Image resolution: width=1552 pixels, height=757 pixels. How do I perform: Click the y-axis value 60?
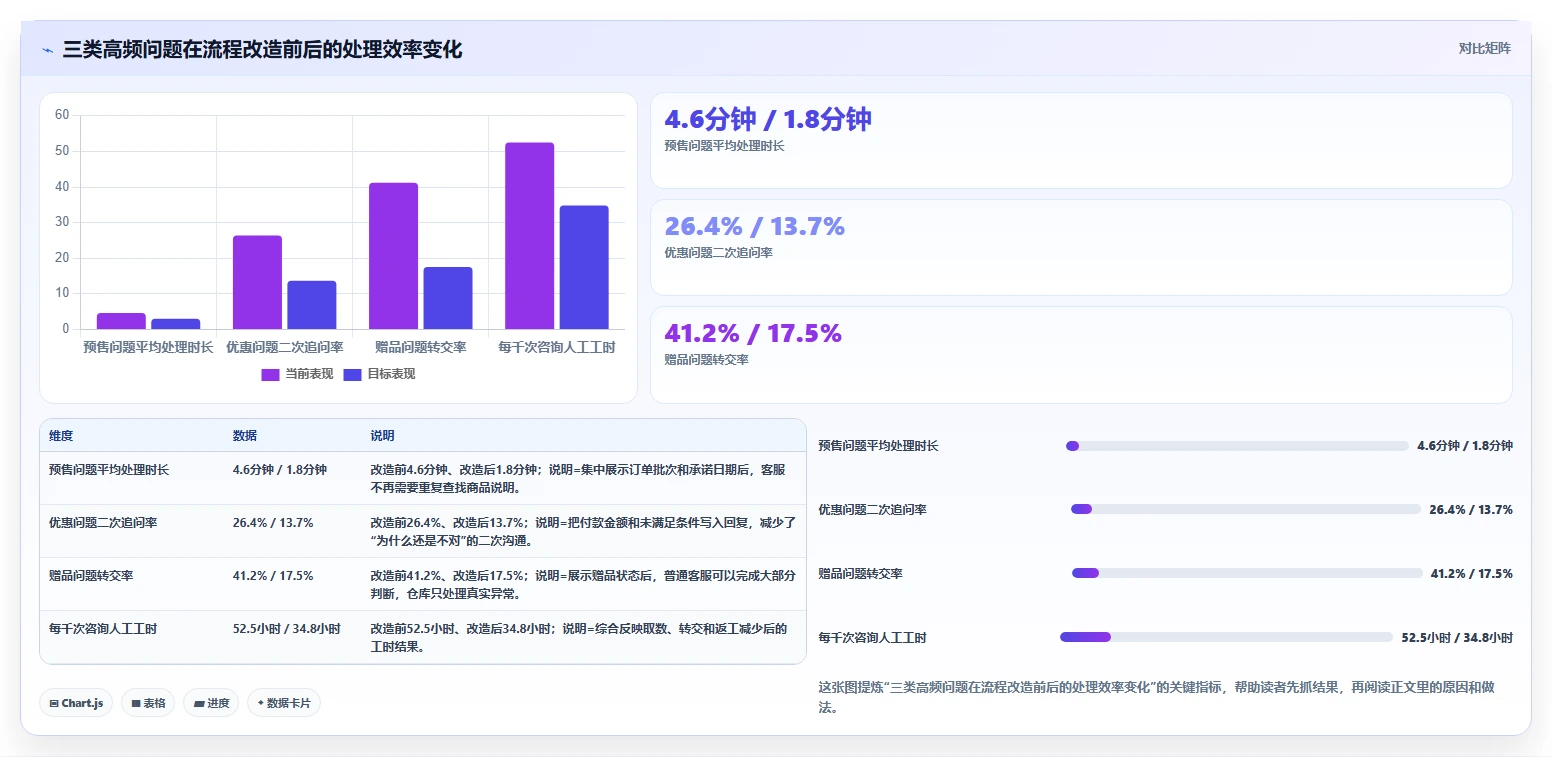coord(62,115)
